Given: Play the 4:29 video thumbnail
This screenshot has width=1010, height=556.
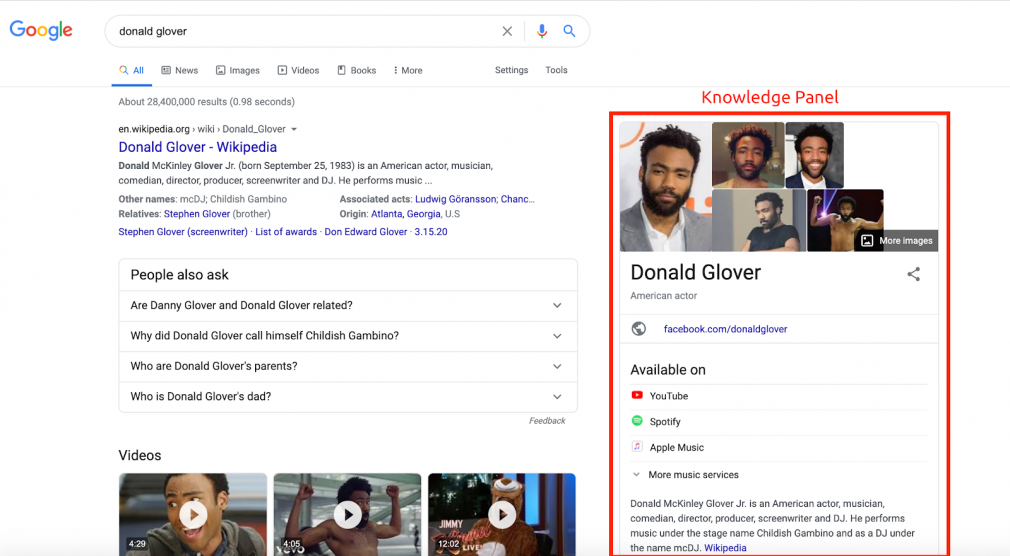Looking at the screenshot, I should pyautogui.click(x=193, y=514).
